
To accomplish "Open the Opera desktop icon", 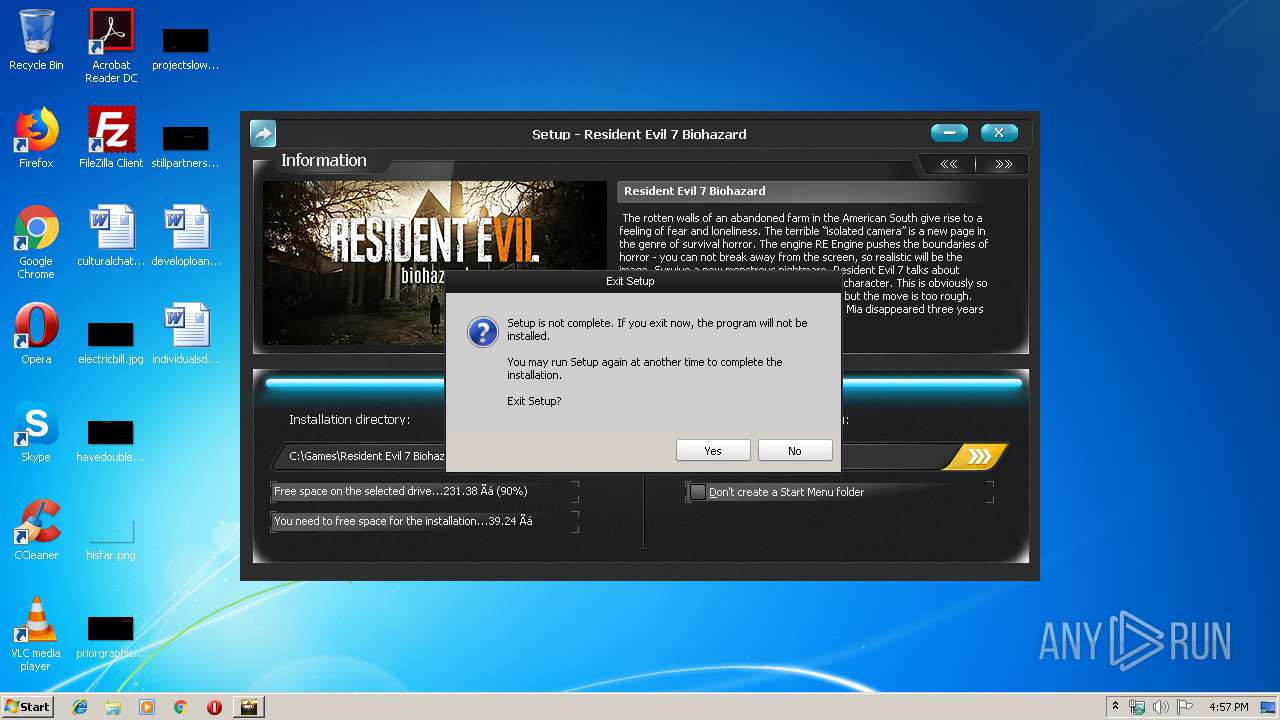I will click(x=36, y=334).
